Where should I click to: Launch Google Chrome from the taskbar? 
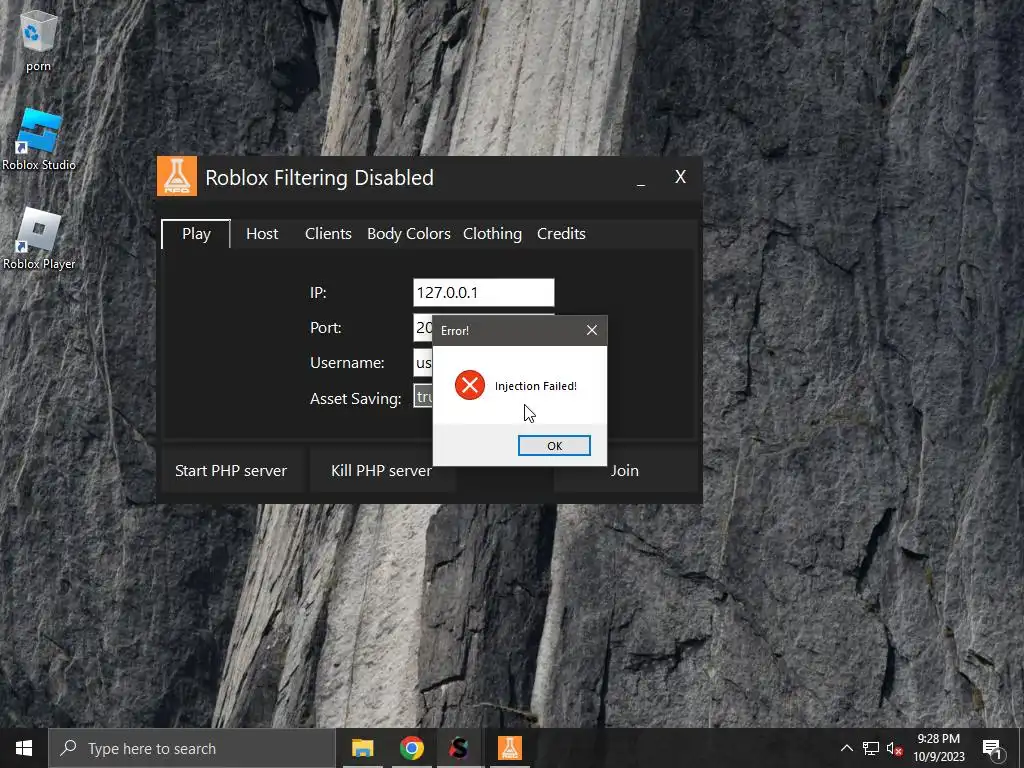coord(411,748)
